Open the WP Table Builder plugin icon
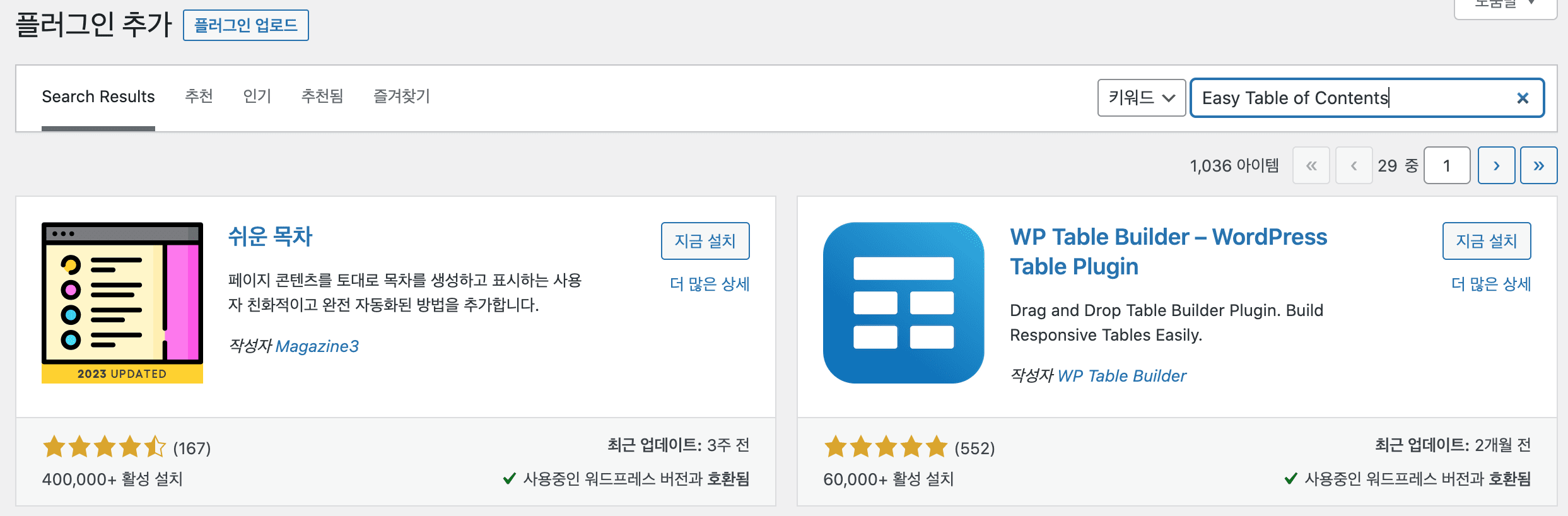1568x516 pixels. coord(904,303)
